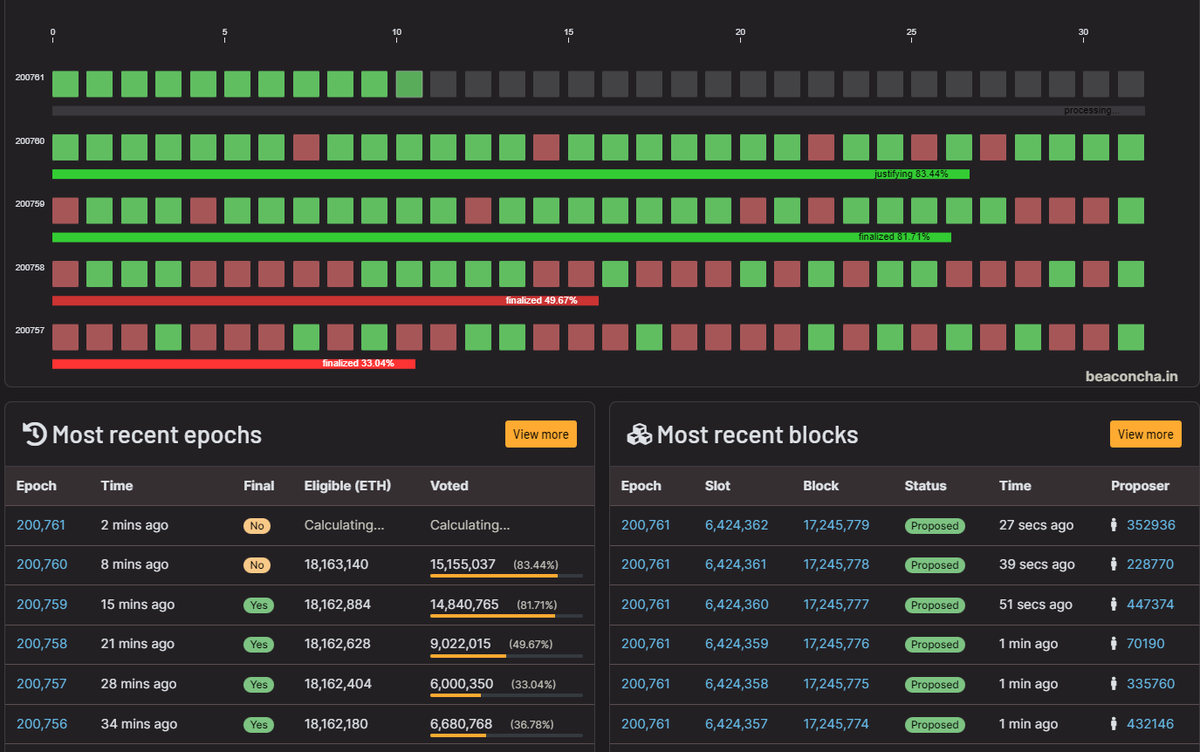
Task: Open block 17,245,778
Action: pyautogui.click(x=836, y=564)
